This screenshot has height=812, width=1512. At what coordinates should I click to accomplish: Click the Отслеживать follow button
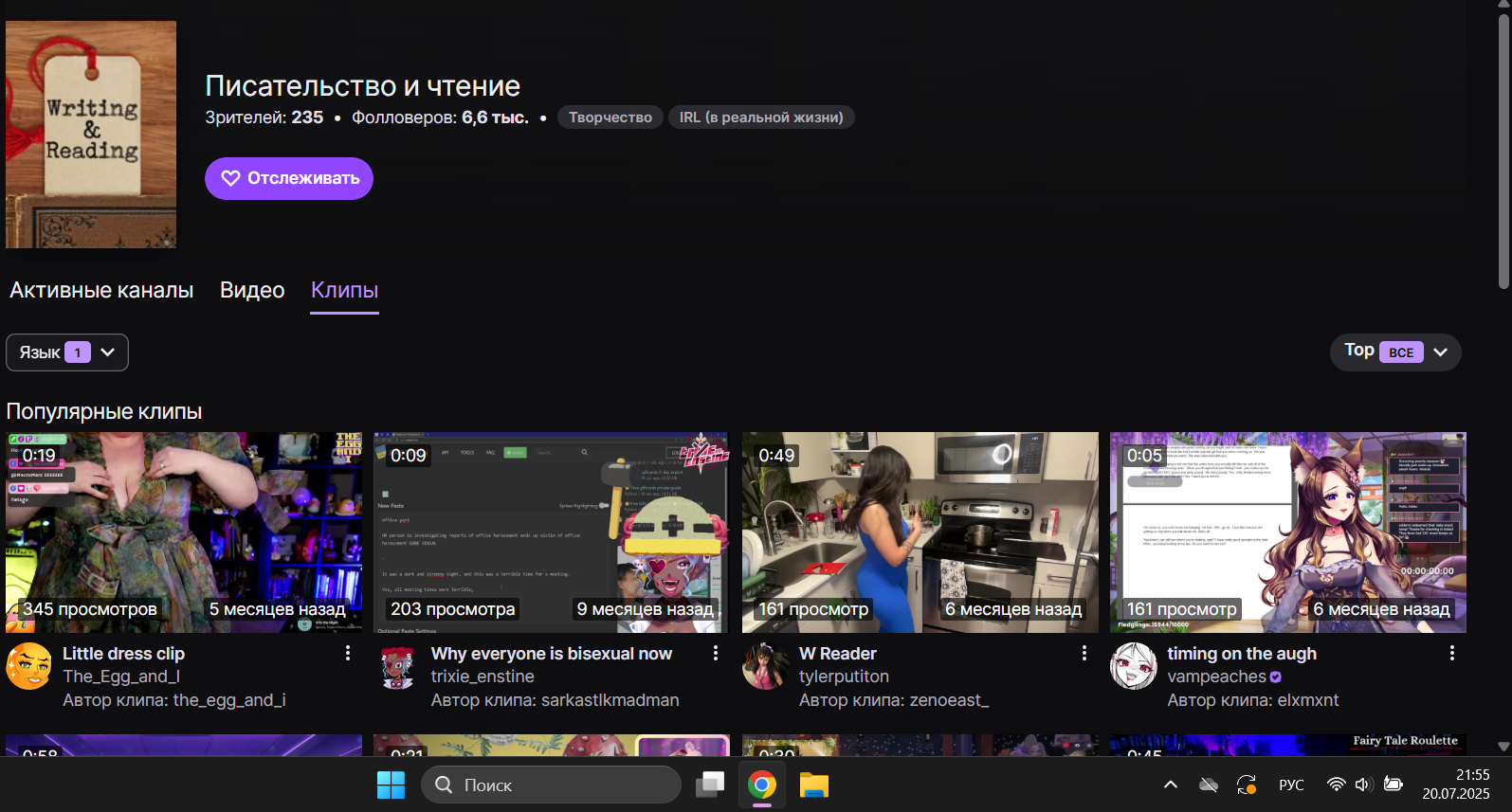pos(289,178)
